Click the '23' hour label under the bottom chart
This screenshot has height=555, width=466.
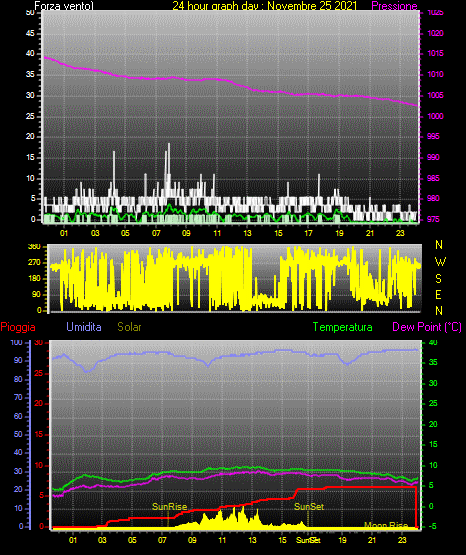coord(402,540)
